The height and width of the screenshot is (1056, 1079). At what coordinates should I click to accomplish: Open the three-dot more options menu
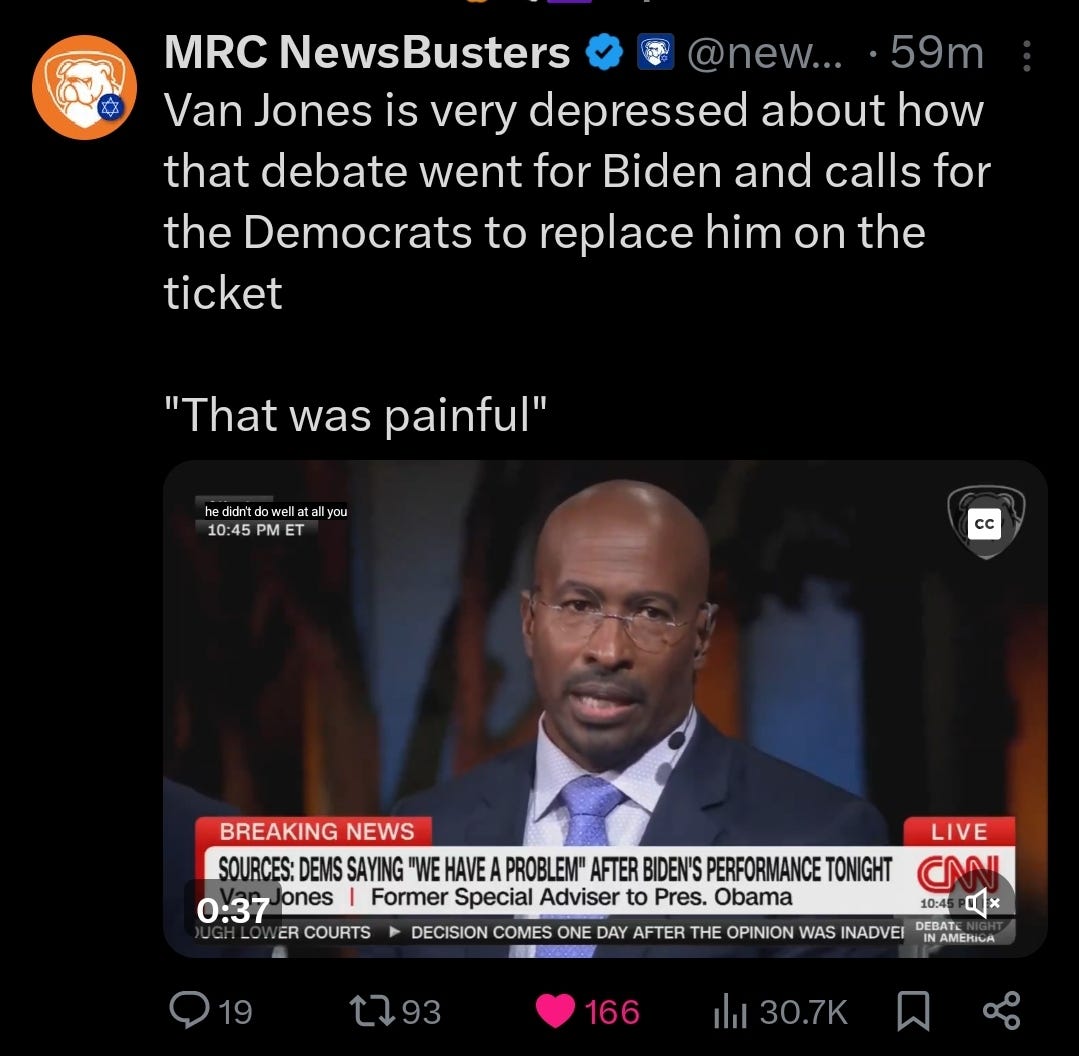pyautogui.click(x=1026, y=56)
